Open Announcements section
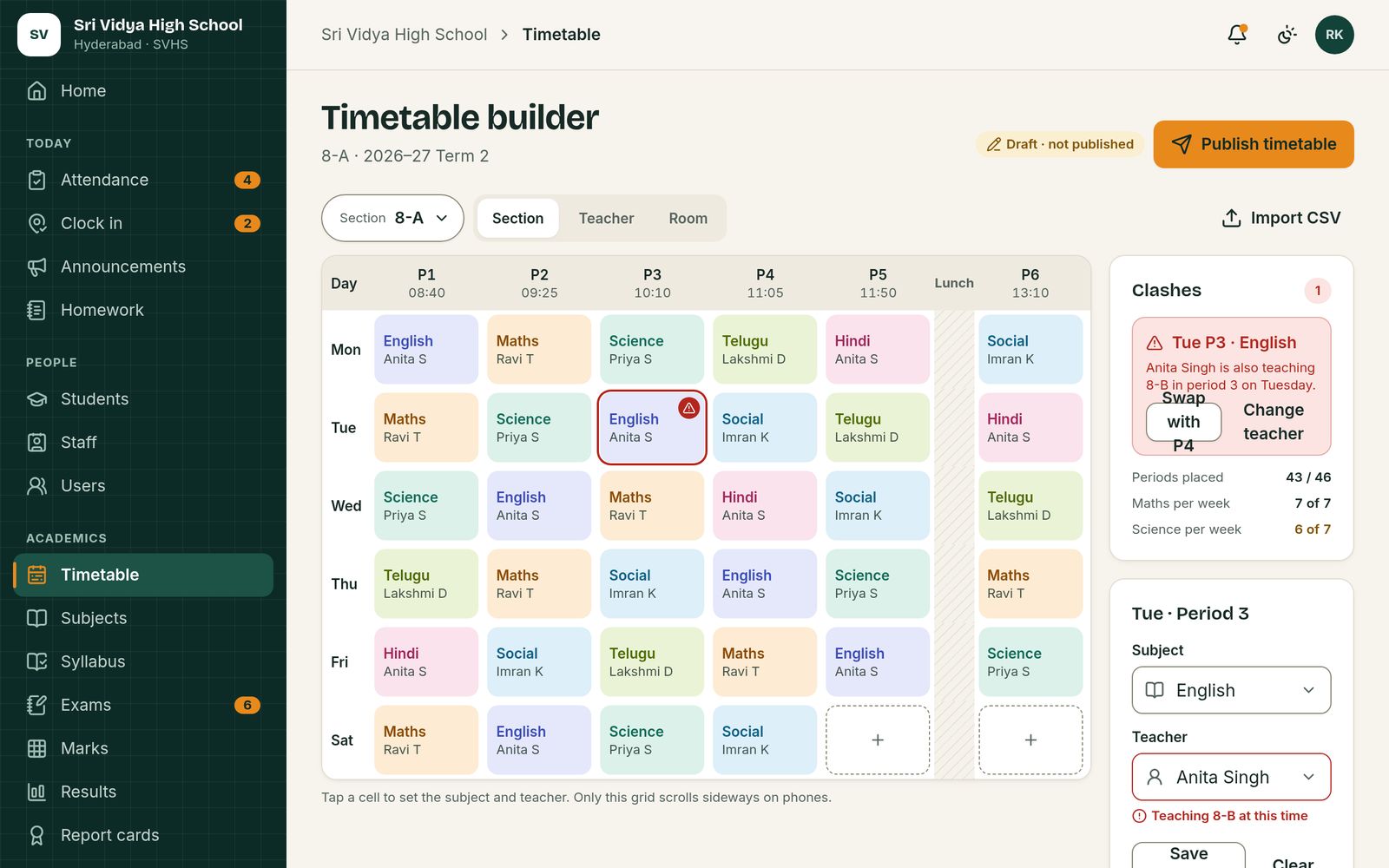Screen dimensions: 1389x868 [x=143, y=266]
